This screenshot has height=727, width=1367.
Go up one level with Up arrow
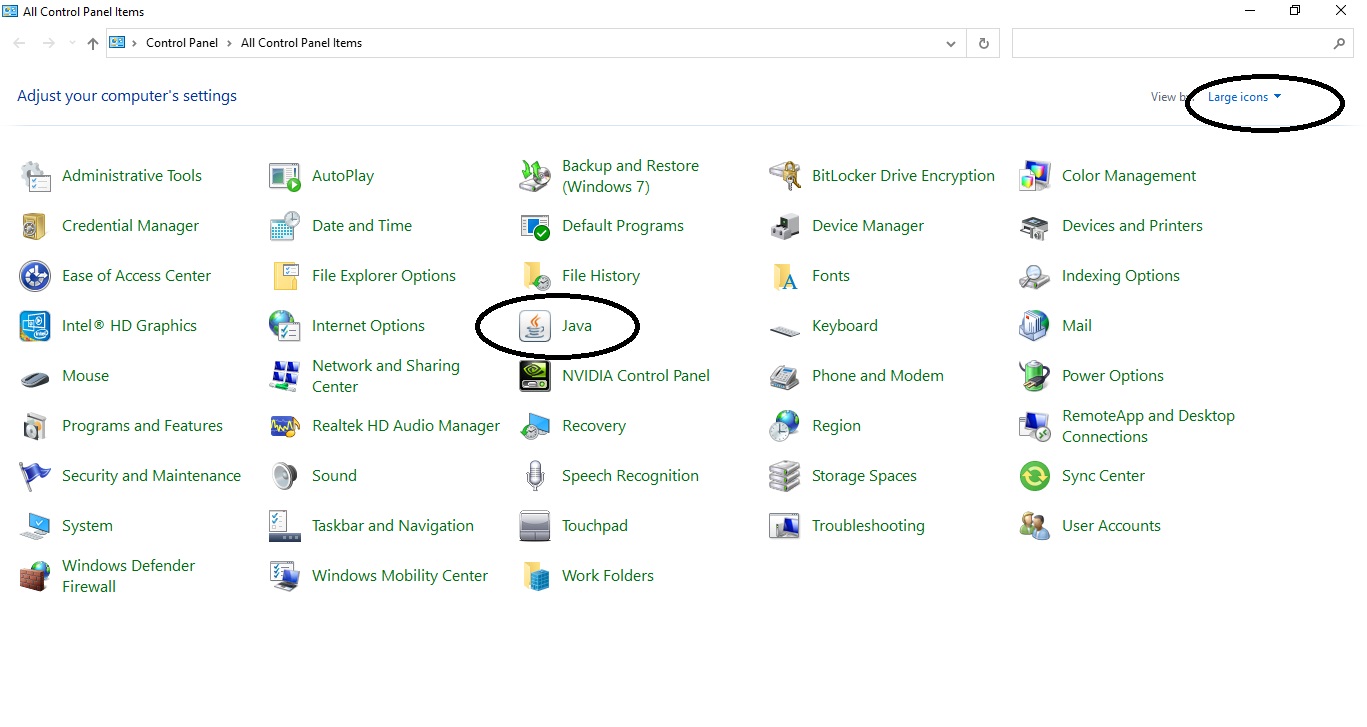pyautogui.click(x=93, y=43)
